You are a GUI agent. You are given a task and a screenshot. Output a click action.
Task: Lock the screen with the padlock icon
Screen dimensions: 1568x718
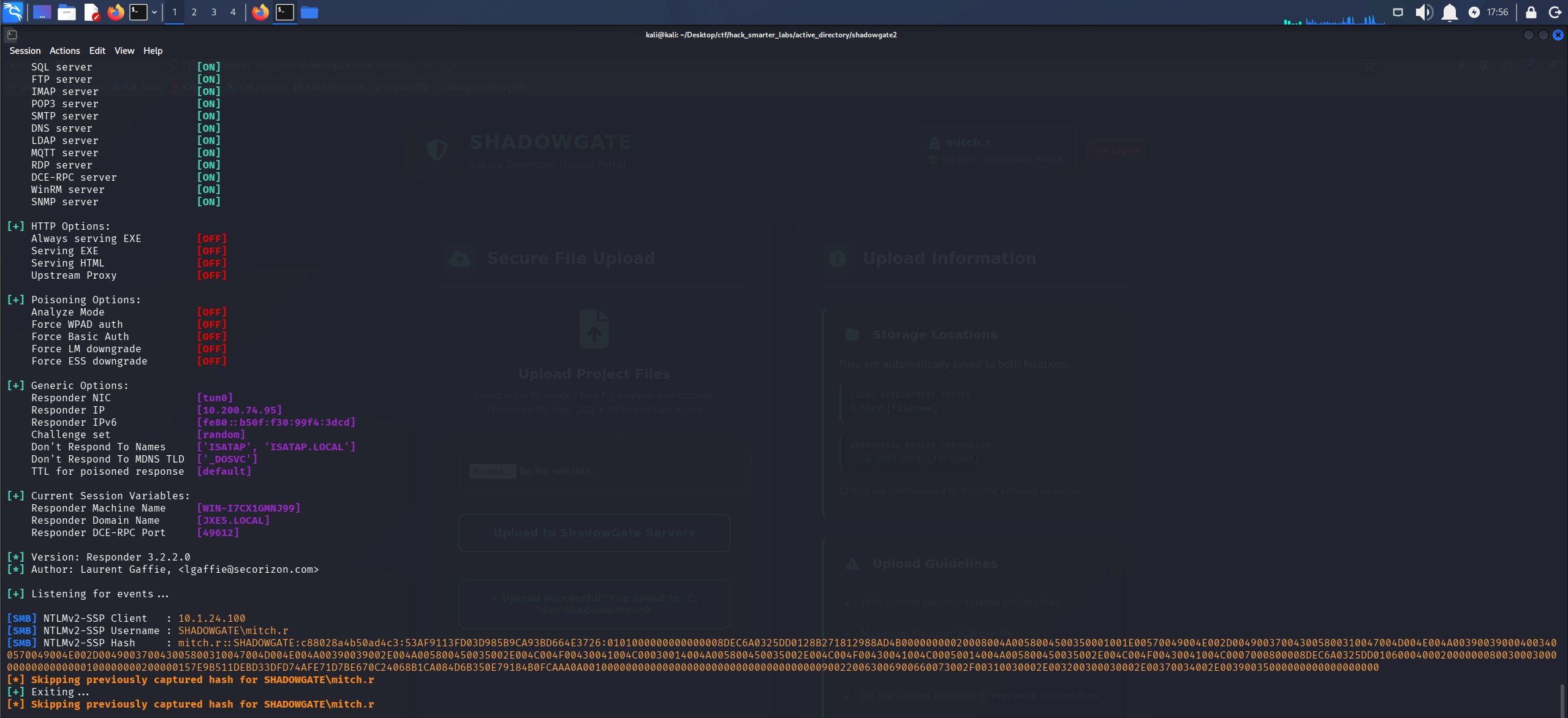click(x=1531, y=12)
